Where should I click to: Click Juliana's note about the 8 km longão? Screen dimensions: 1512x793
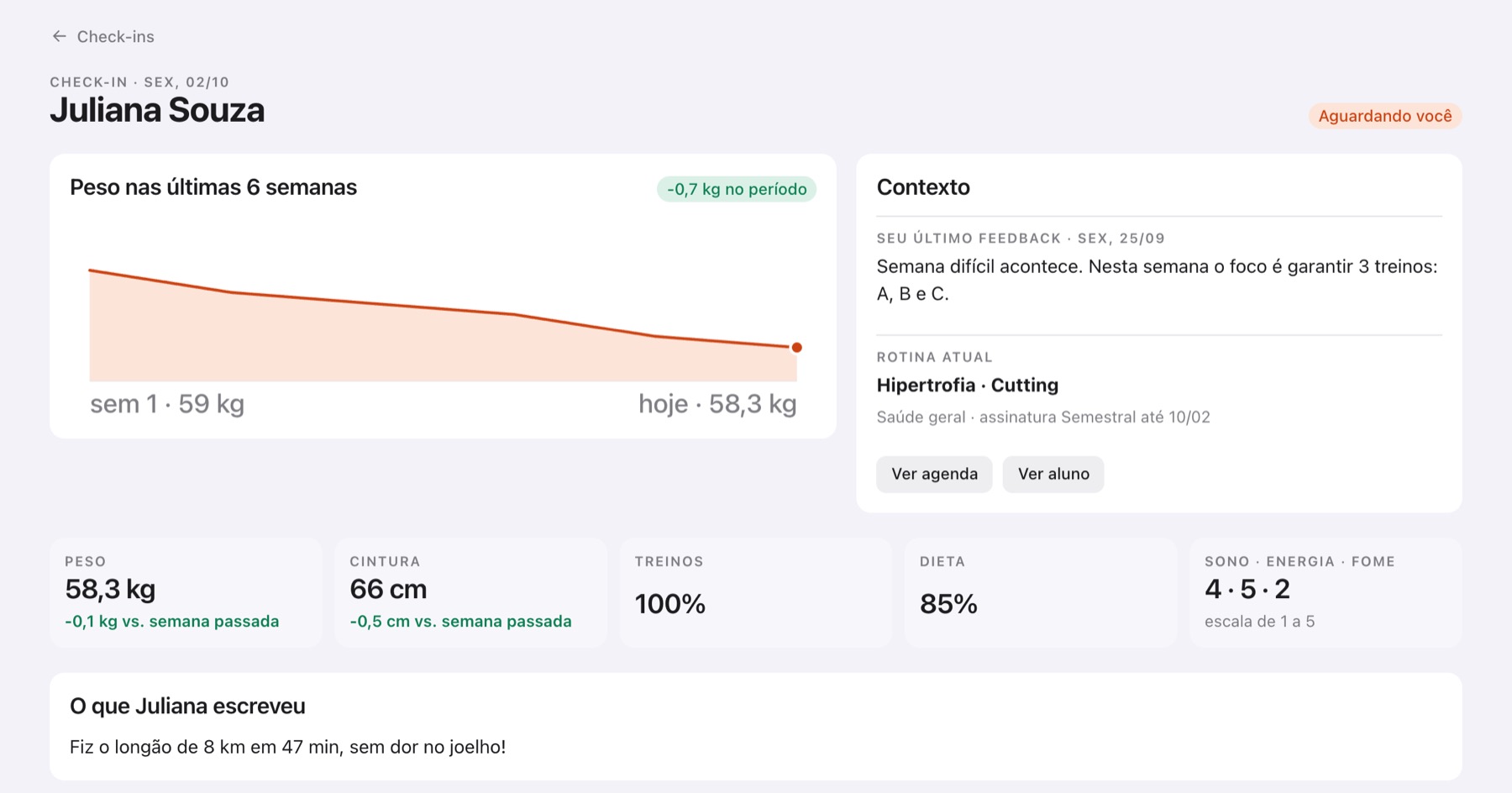[288, 747]
